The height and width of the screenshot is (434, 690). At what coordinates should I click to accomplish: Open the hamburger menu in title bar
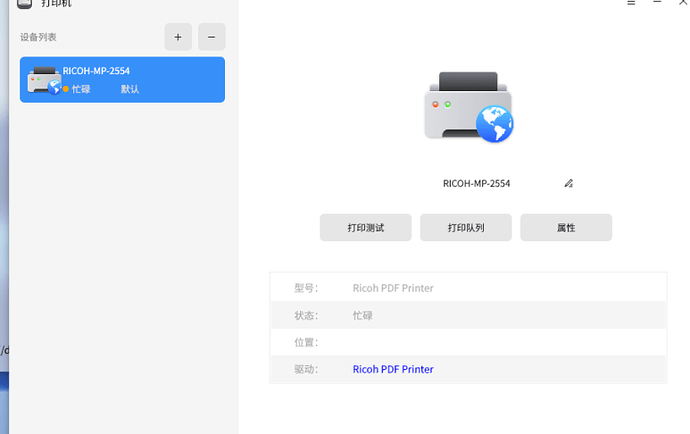tap(631, 3)
